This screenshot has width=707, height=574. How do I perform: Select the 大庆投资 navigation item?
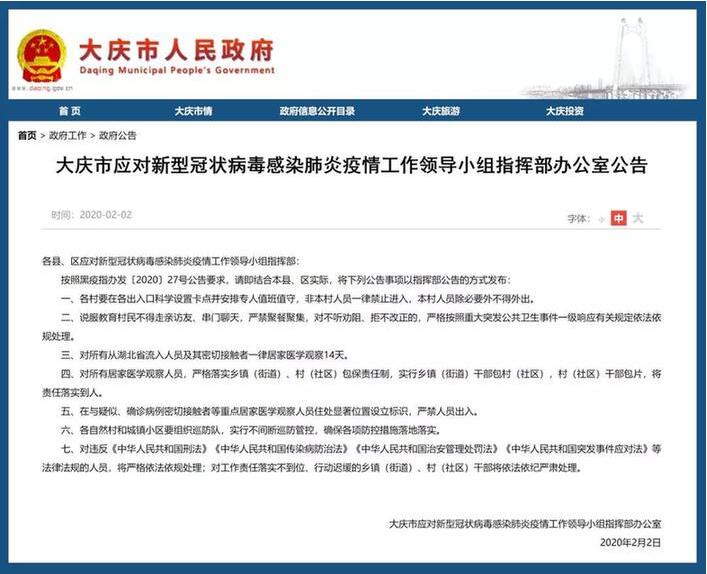pos(564,111)
